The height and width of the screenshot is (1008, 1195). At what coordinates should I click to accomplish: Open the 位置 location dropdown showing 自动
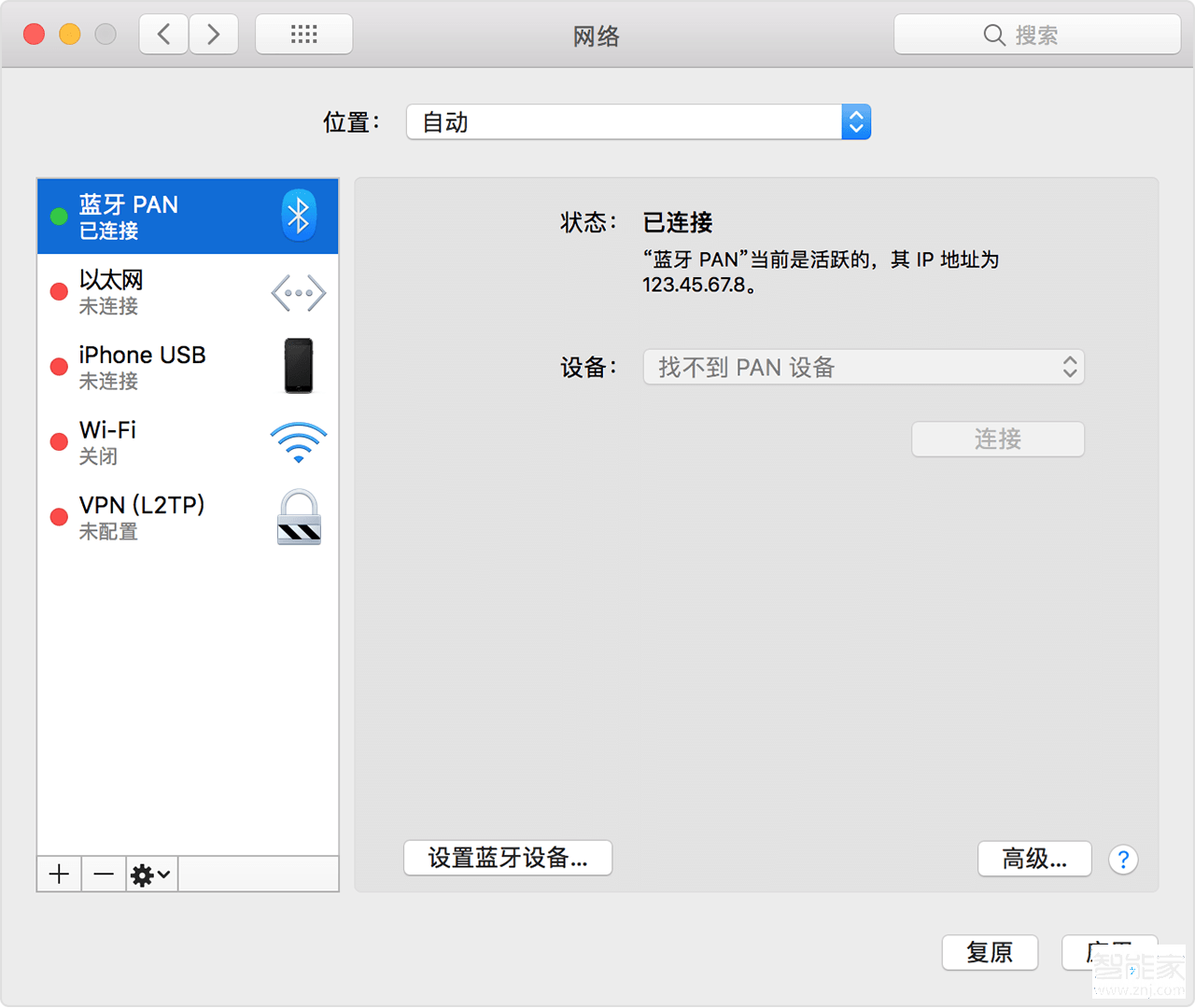[639, 121]
